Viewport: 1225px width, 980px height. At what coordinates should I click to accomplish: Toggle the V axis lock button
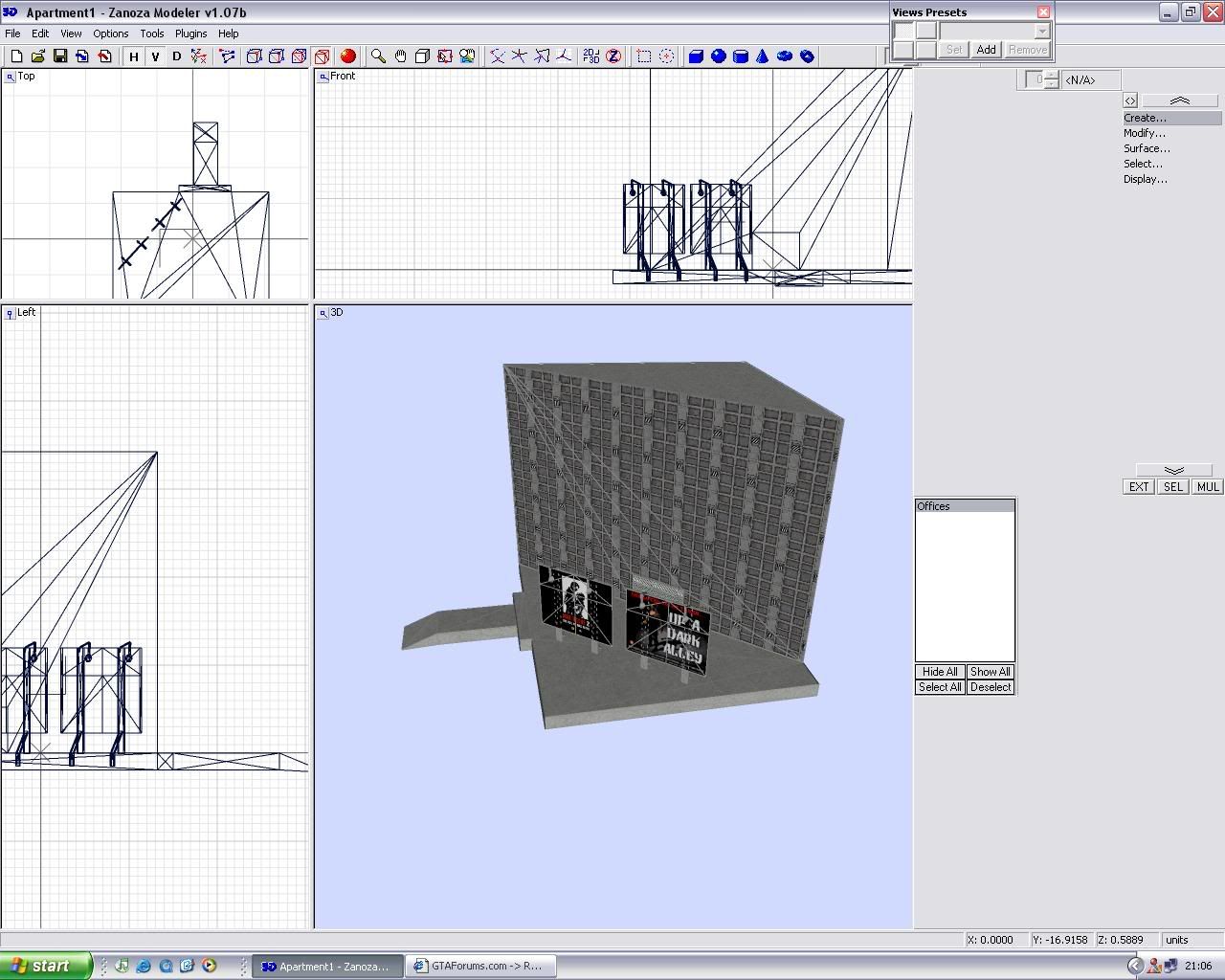pyautogui.click(x=155, y=56)
